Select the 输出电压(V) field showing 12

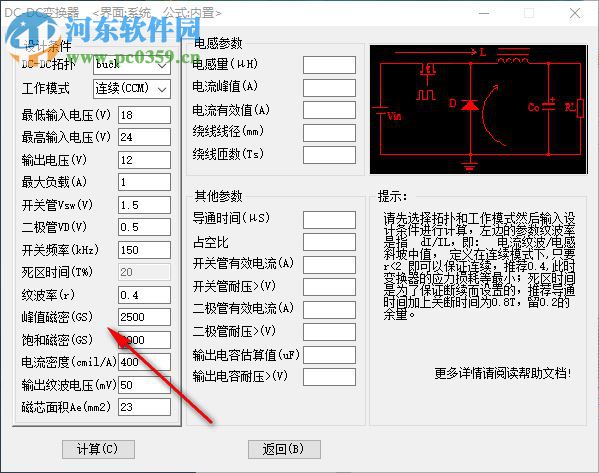[144, 160]
